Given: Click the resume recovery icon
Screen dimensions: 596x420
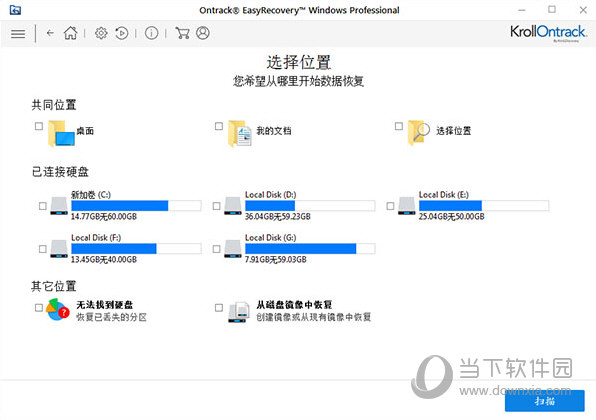Looking at the screenshot, I should tap(122, 33).
